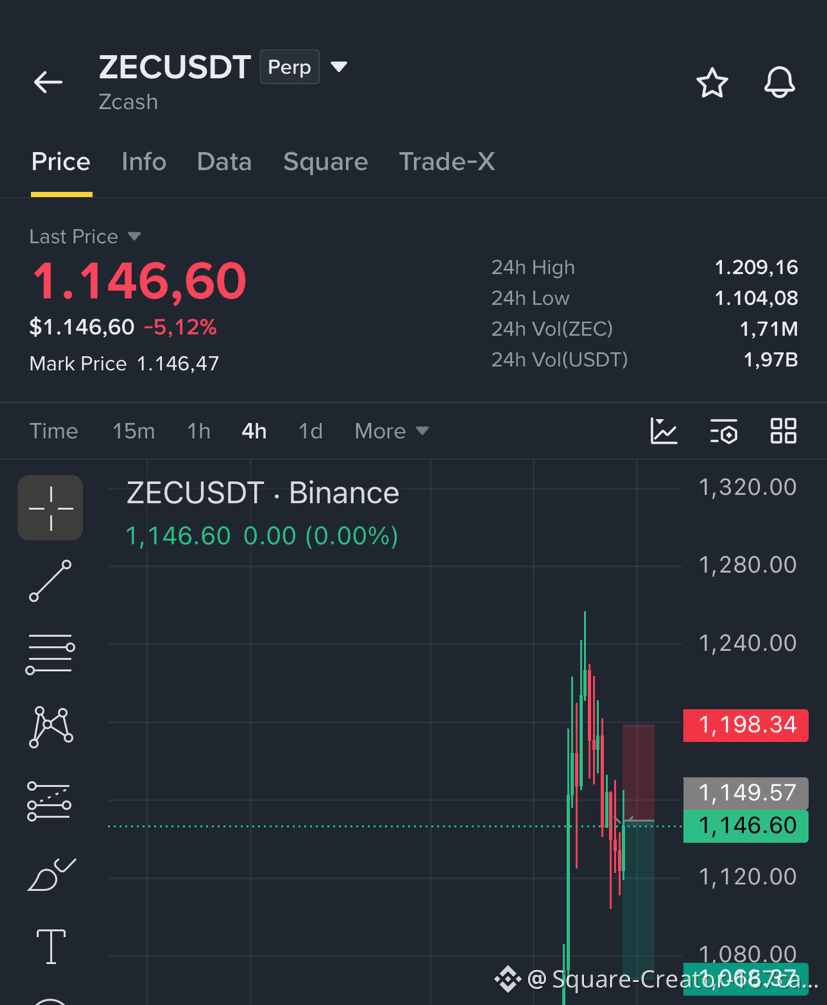827x1005 pixels.
Task: Switch to the Info tab
Action: click(x=144, y=162)
